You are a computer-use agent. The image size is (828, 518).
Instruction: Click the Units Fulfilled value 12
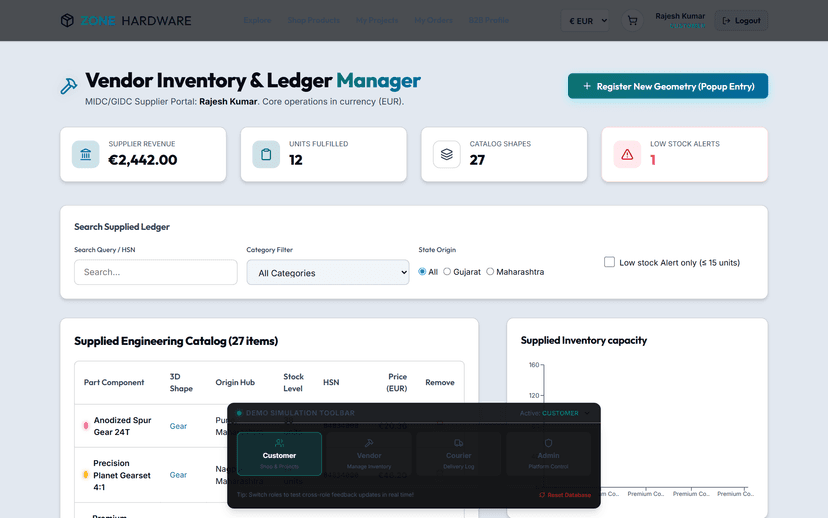pos(296,159)
